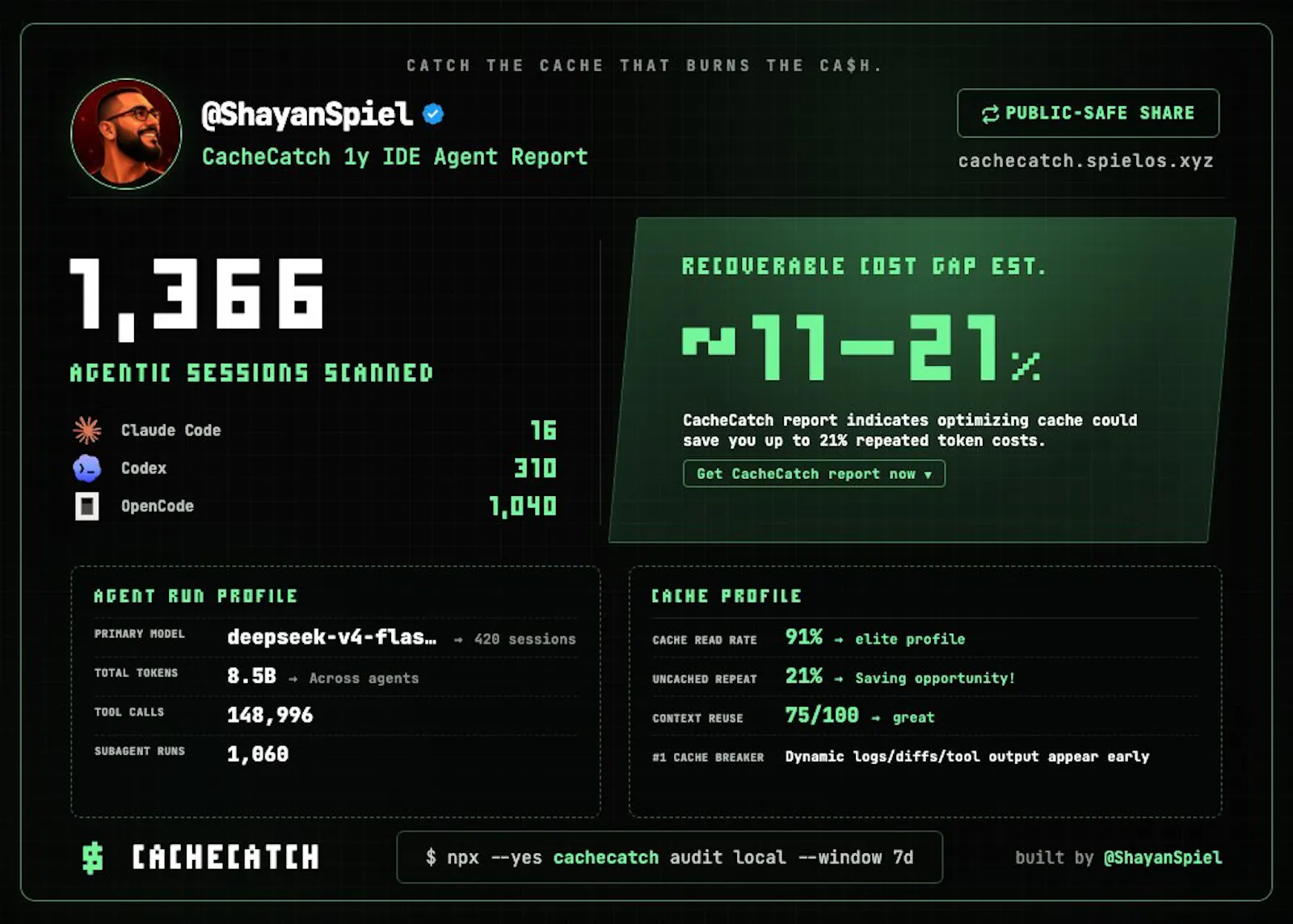
Task: Click the 8.5B total tokens value
Action: point(251,676)
